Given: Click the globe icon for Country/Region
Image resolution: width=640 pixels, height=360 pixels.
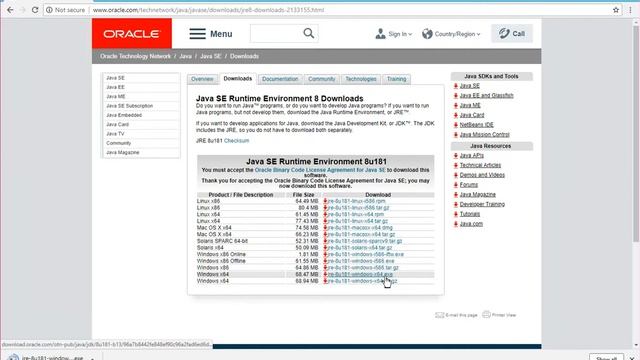Looking at the screenshot, I should (427, 34).
